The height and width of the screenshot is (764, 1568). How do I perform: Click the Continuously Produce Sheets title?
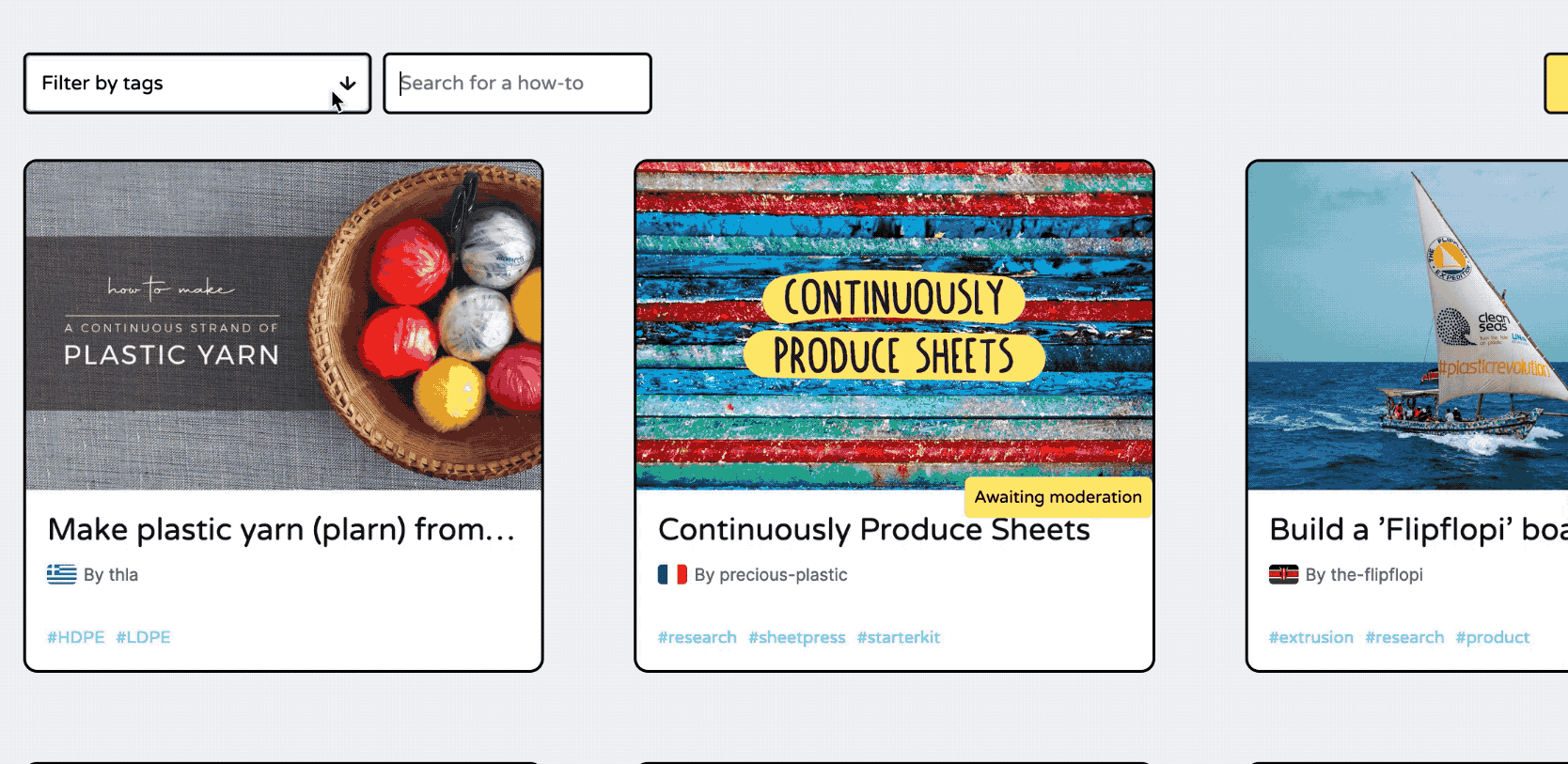(x=874, y=530)
